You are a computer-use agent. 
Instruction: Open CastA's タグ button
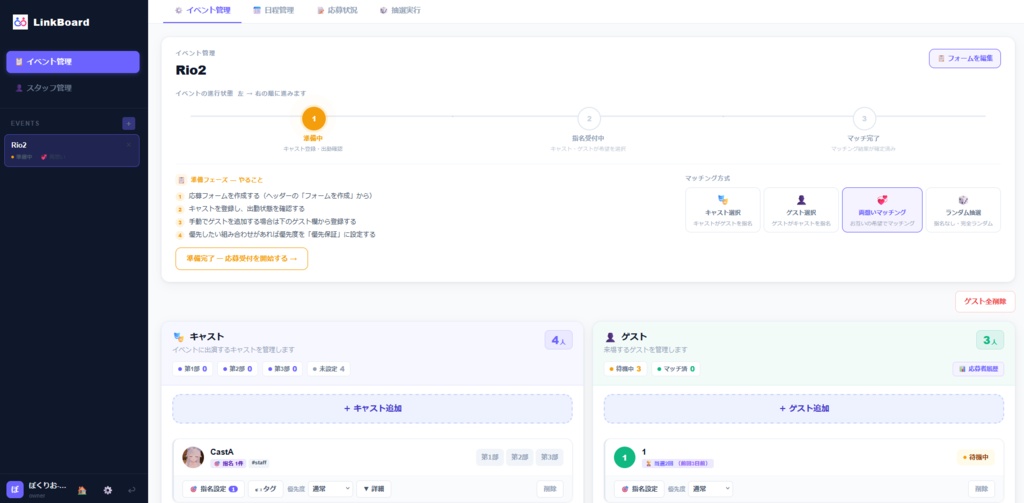(x=266, y=489)
